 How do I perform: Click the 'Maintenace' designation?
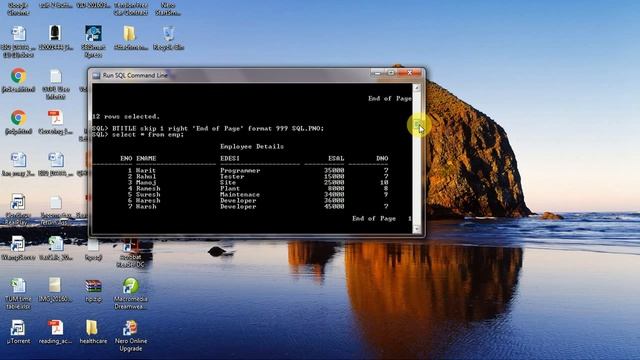click(x=240, y=195)
